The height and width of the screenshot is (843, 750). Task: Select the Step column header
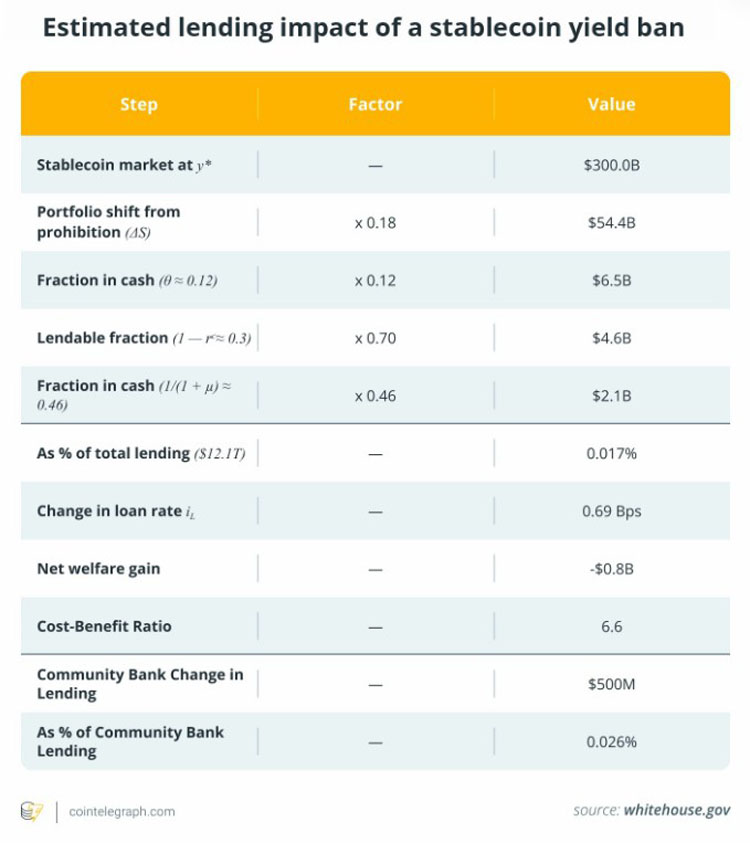(139, 104)
